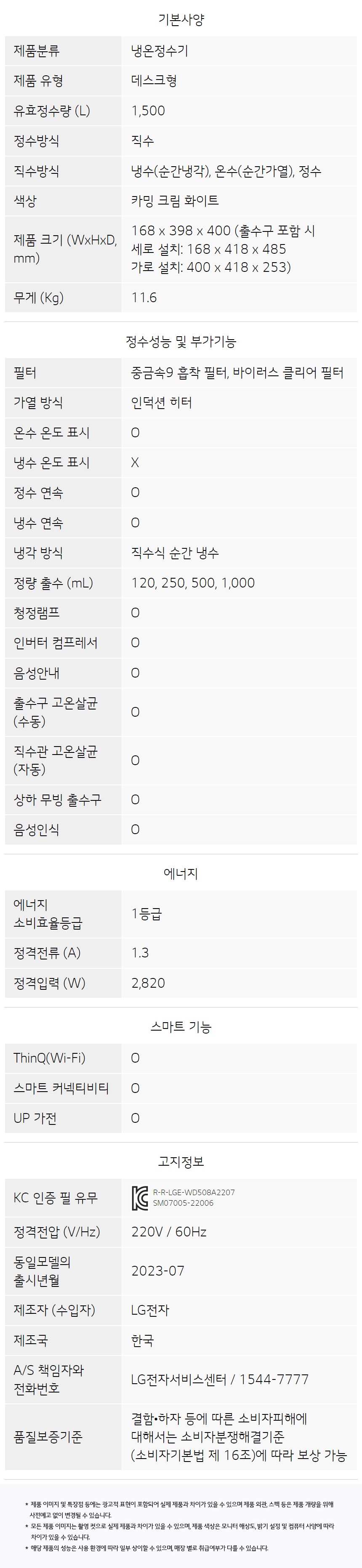Click the KC certification mark icon
The width and height of the screenshot is (362, 1568).
tap(140, 1198)
